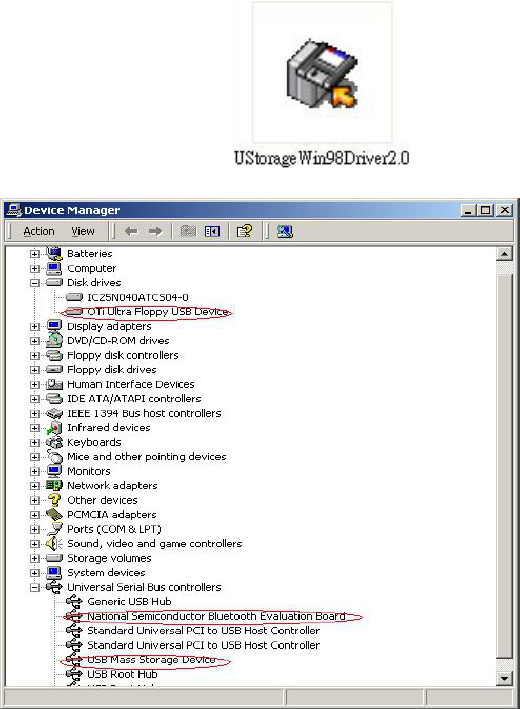This screenshot has width=520, height=709.
Task: Click the Scan for hardware changes icon
Action: [x=285, y=232]
